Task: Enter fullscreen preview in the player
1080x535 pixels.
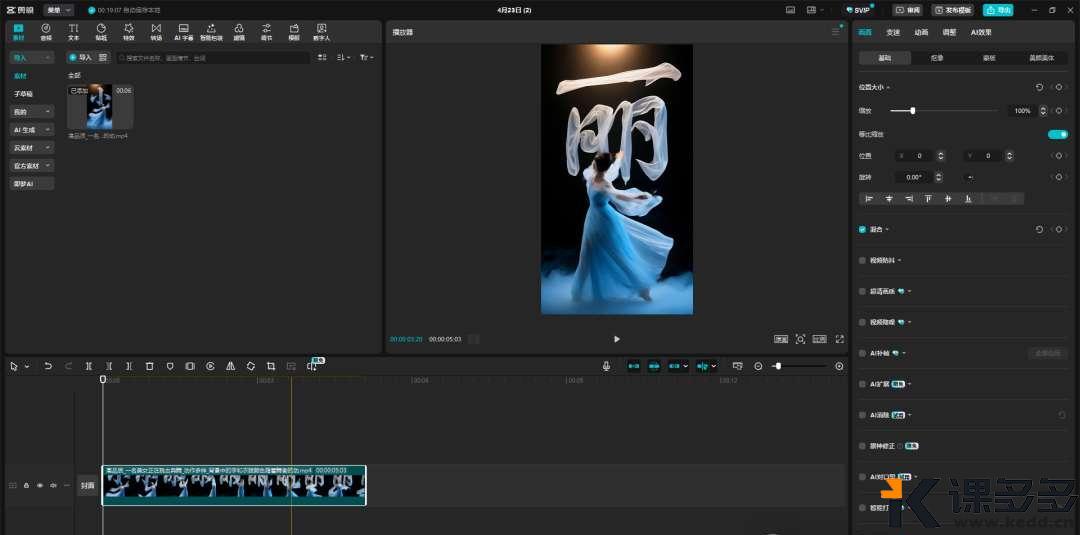Action: (839, 339)
